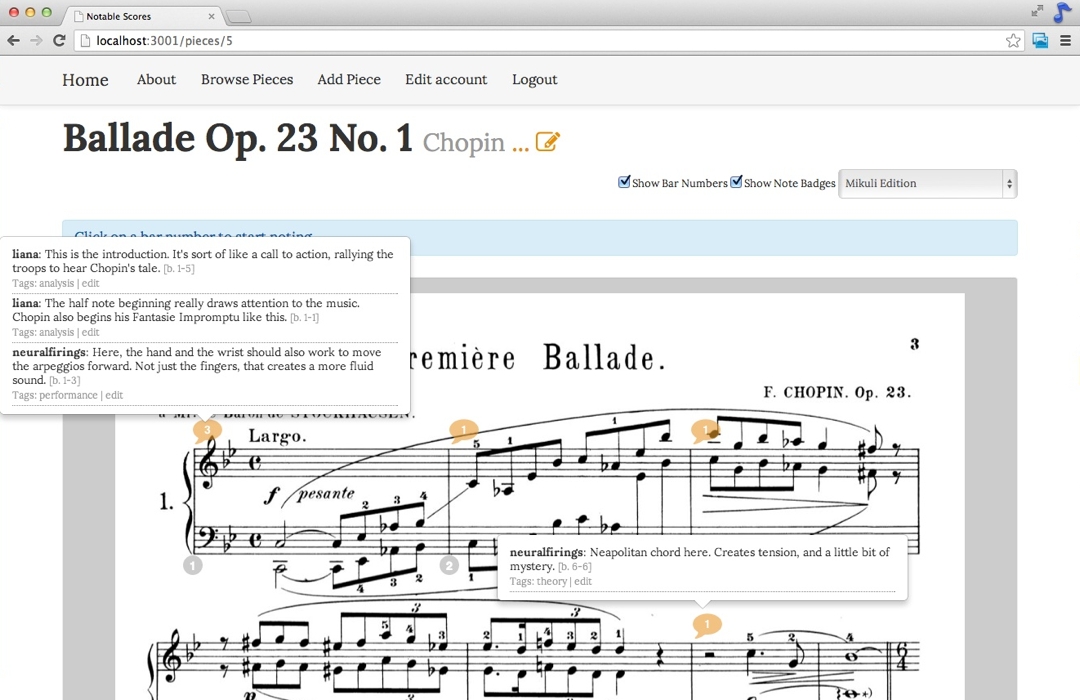Click the gray bar number 1 marker
Screen dimensions: 1080x700
[x=193, y=566]
